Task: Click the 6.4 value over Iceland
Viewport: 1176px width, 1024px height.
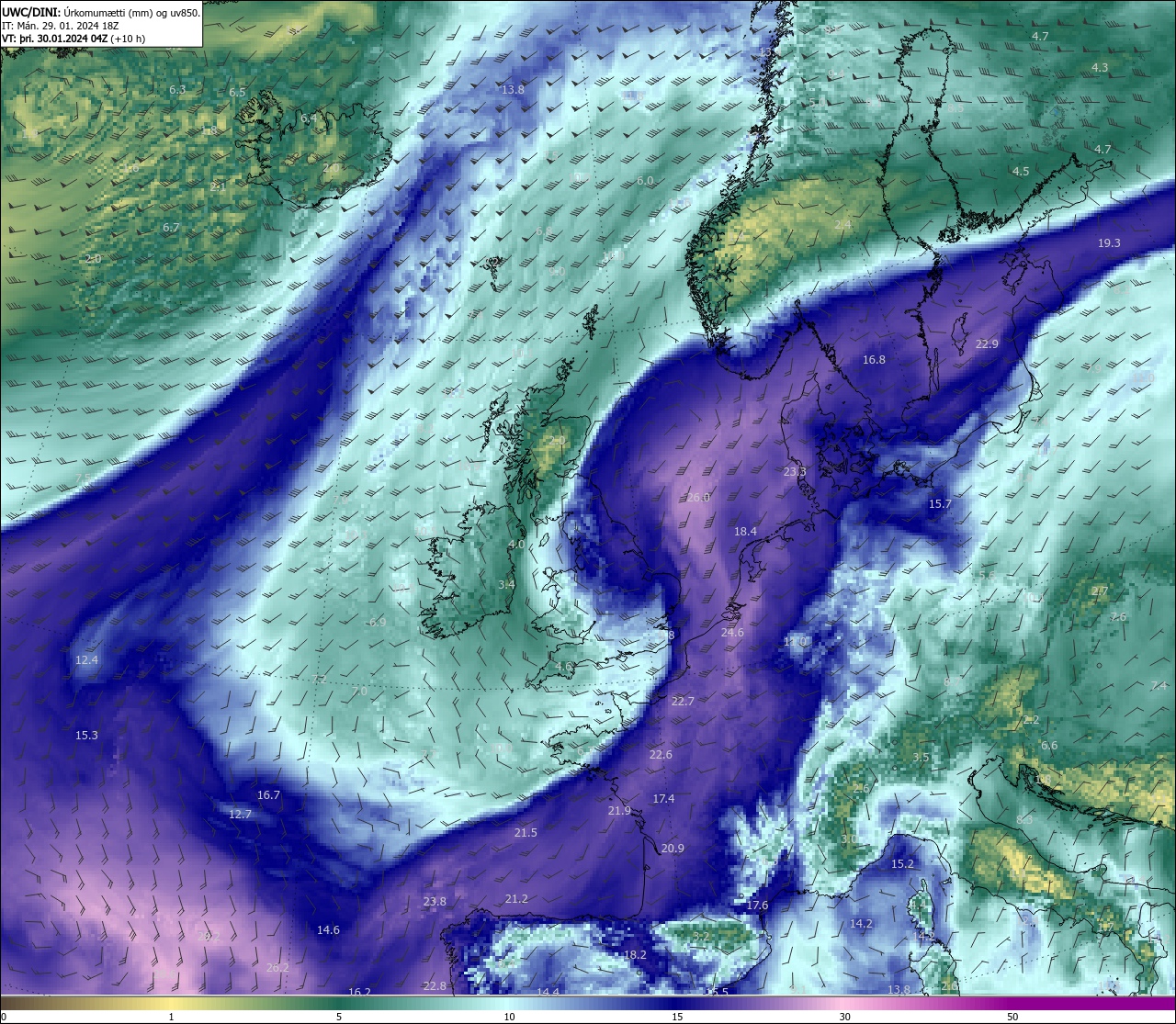Action: click(x=309, y=118)
